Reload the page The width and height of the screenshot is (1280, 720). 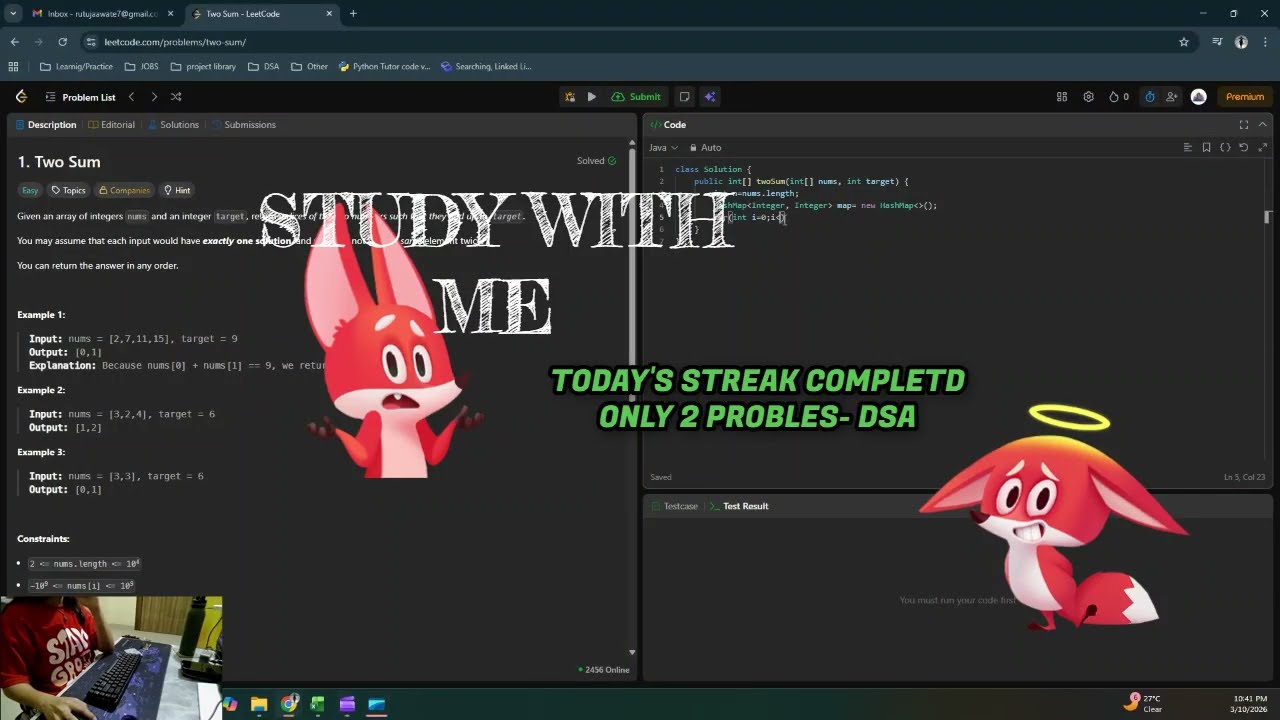pos(62,42)
